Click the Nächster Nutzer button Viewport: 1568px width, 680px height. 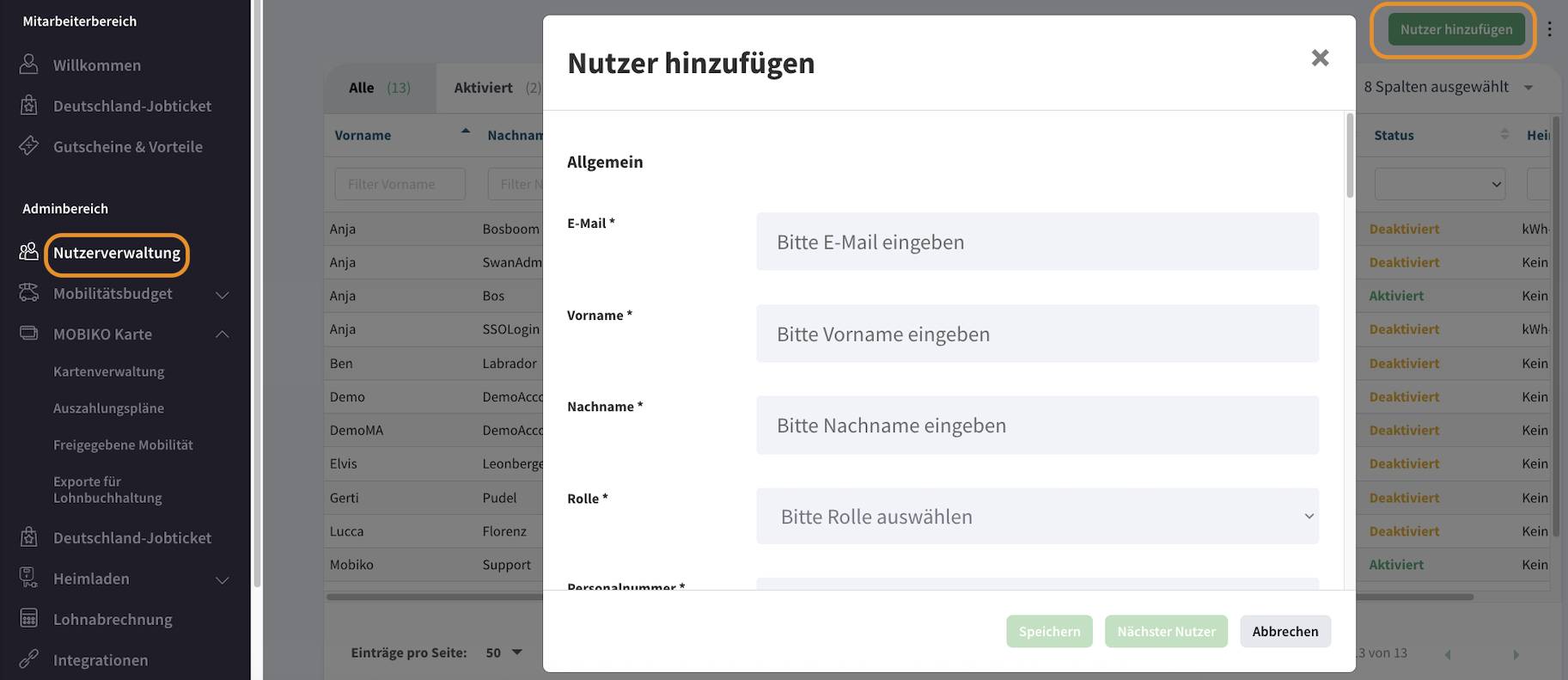pyautogui.click(x=1166, y=631)
